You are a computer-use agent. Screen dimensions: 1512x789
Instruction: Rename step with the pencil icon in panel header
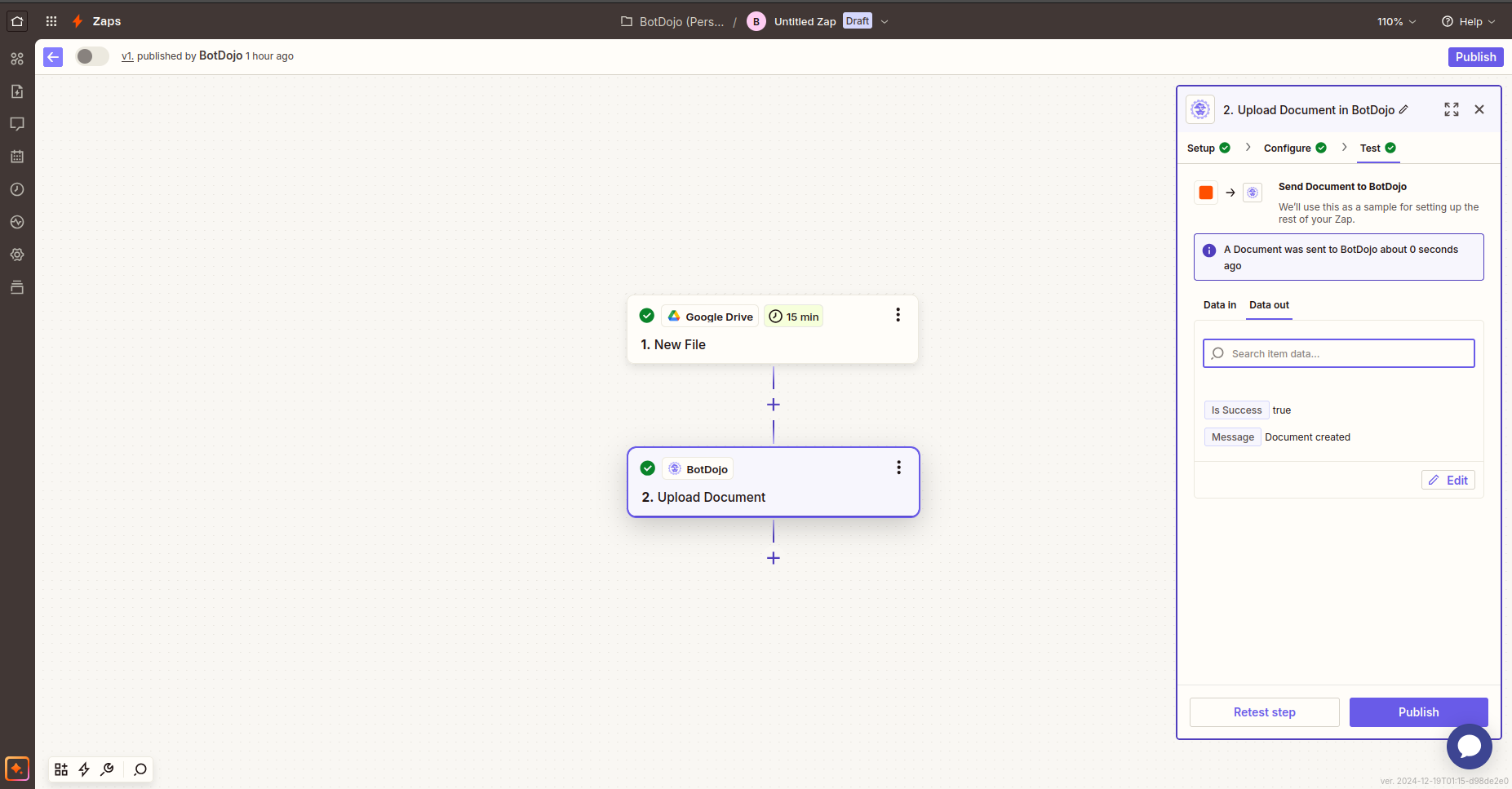(x=1403, y=109)
